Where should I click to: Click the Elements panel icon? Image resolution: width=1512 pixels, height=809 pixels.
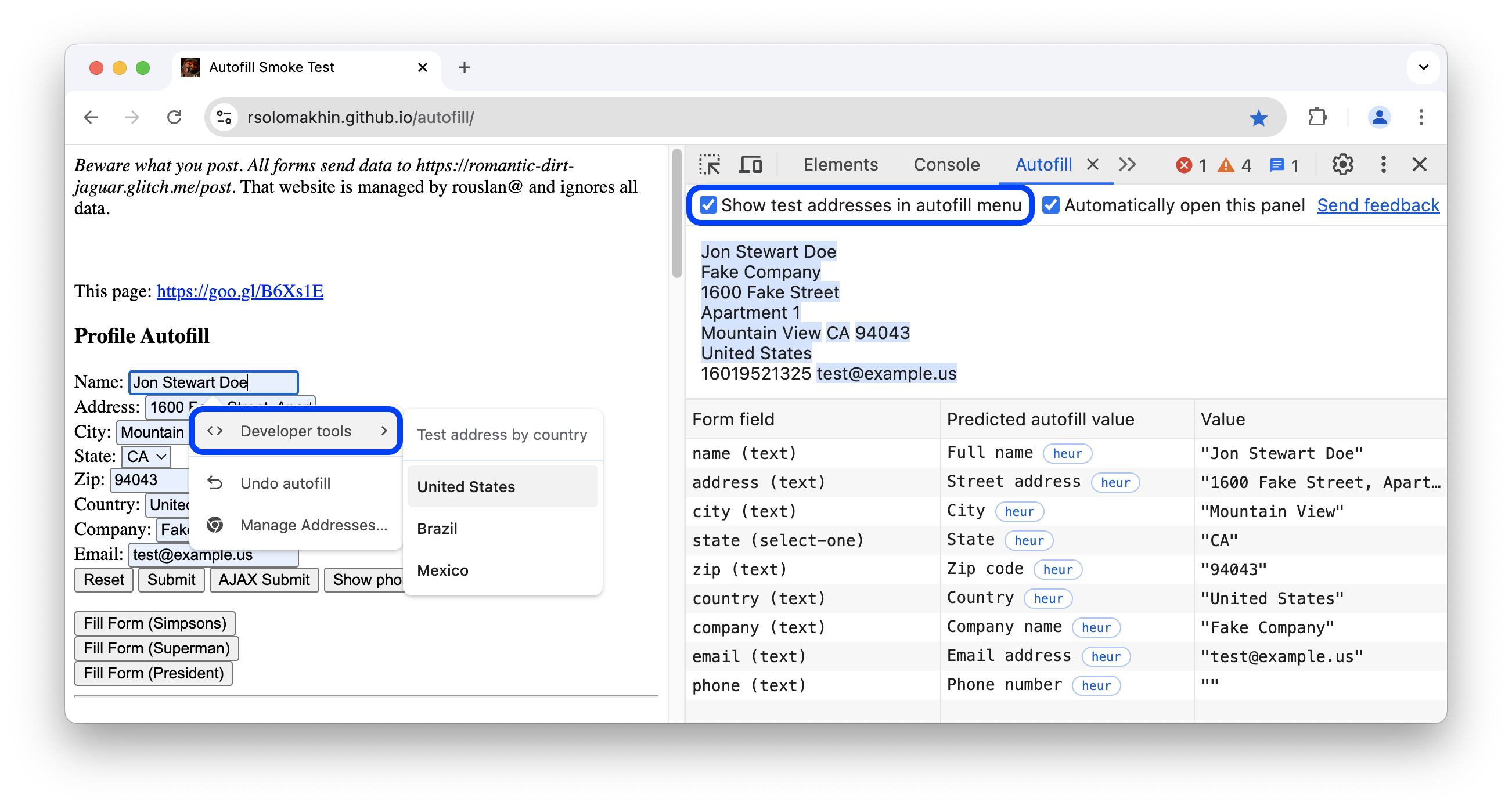[839, 163]
